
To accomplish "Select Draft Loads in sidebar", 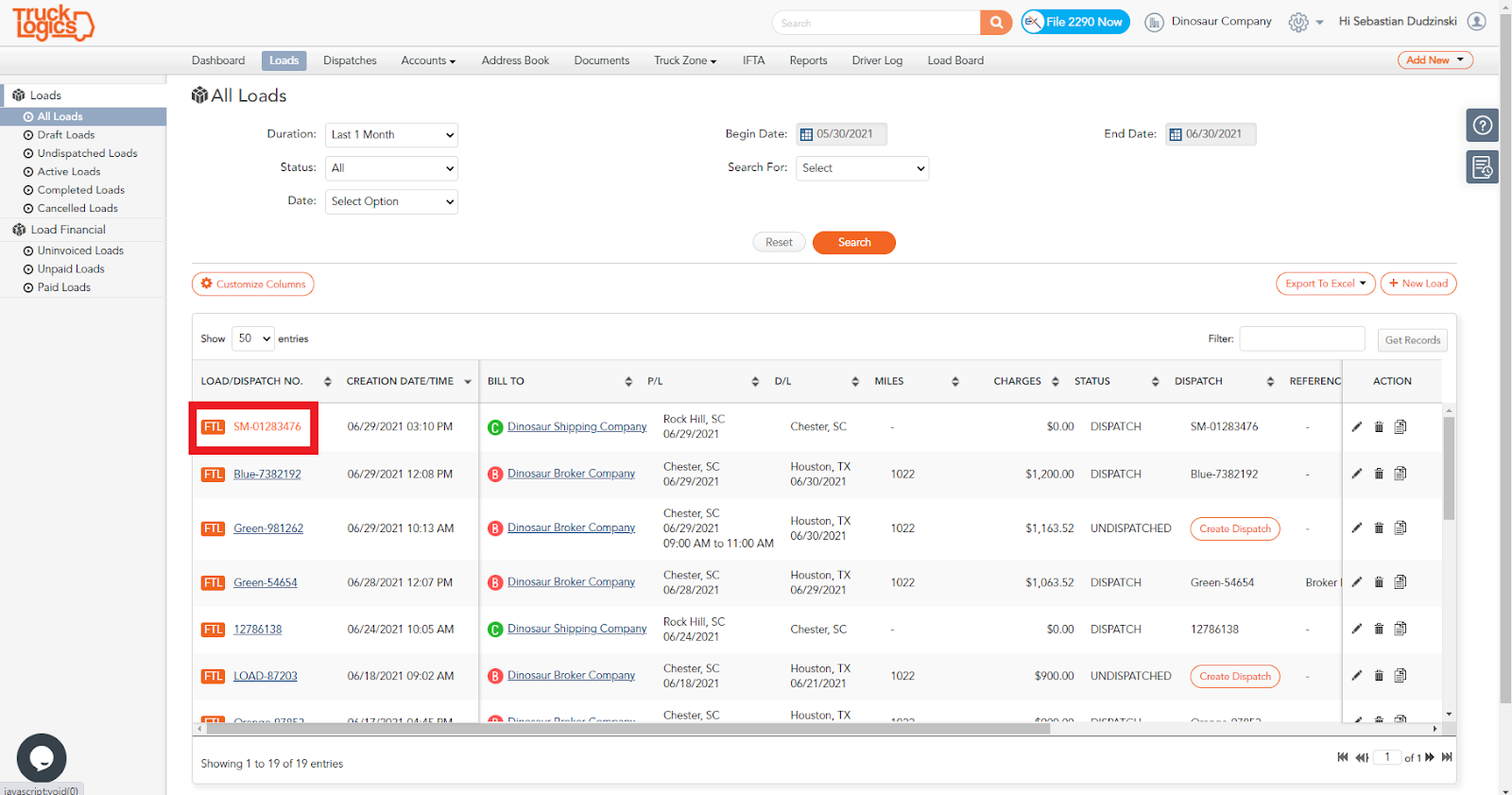I will point(66,135).
